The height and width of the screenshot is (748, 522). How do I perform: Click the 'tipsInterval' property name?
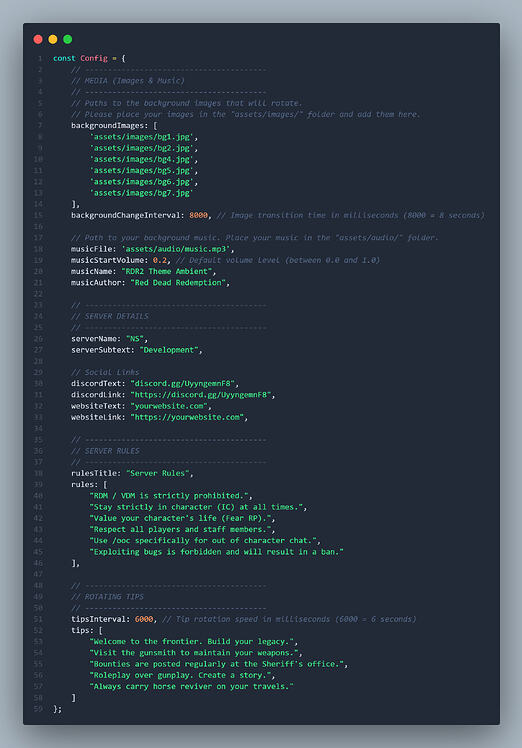(x=98, y=619)
